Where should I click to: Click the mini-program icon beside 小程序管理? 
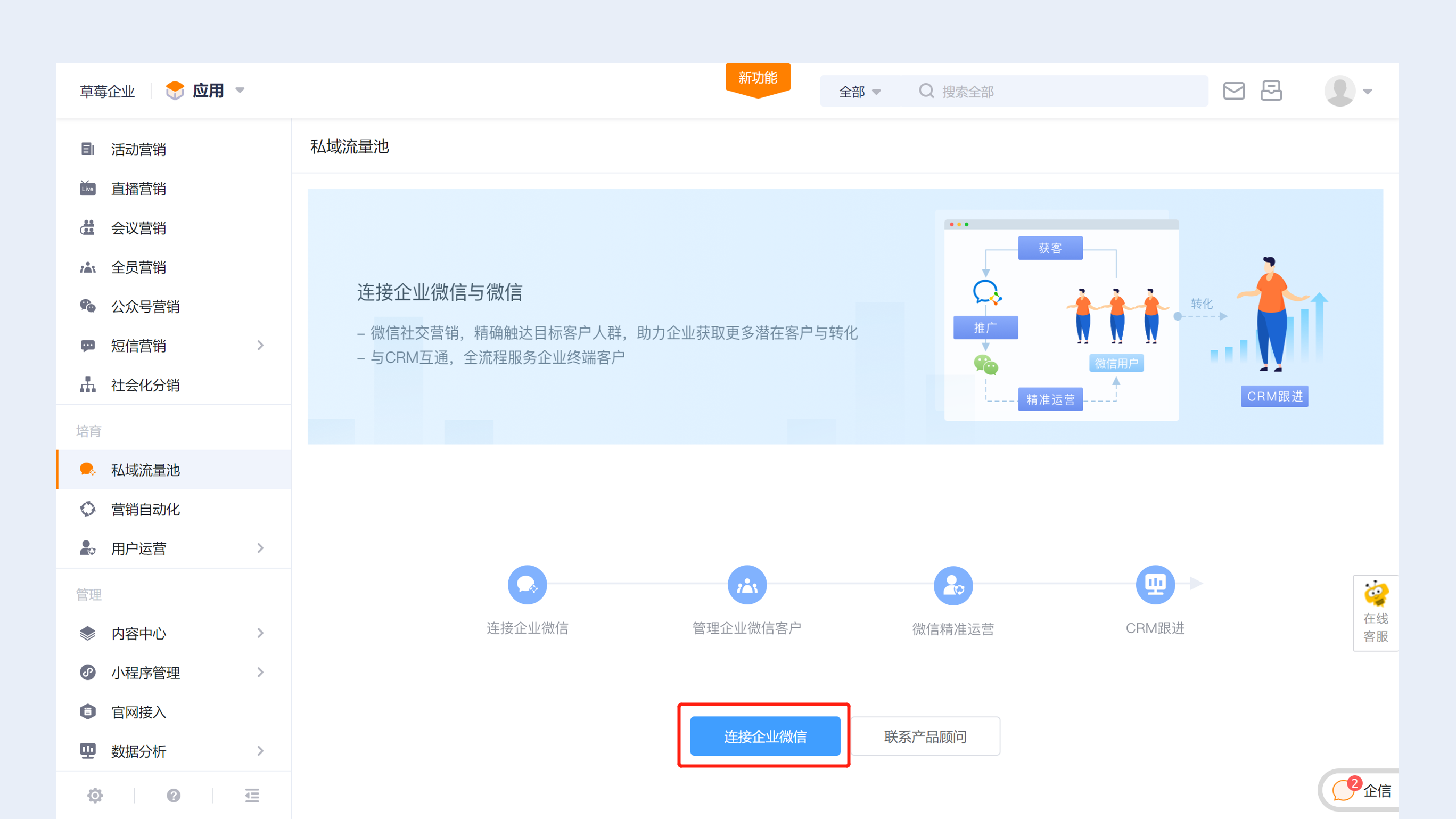88,673
